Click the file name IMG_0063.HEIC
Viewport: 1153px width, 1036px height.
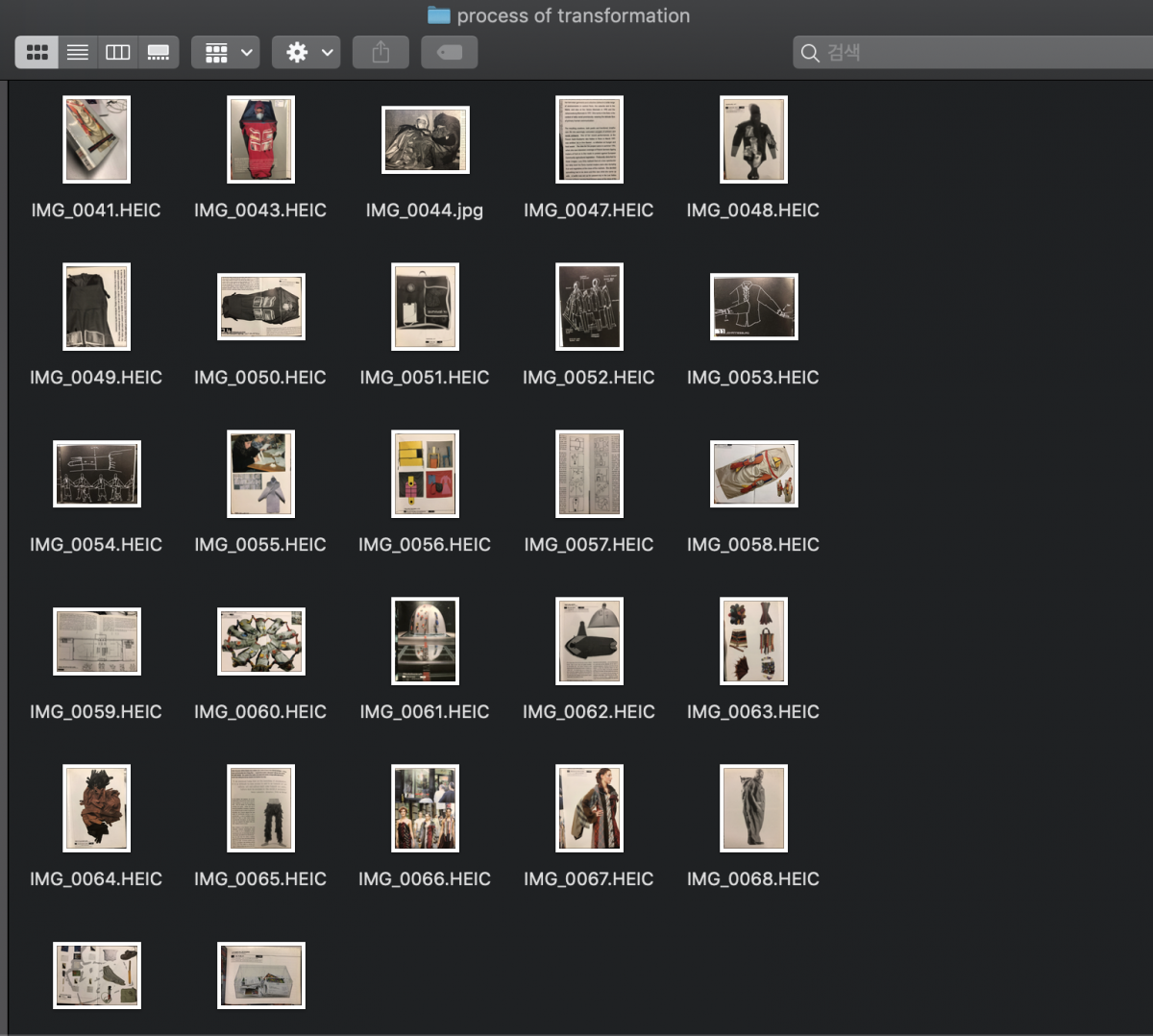753,712
